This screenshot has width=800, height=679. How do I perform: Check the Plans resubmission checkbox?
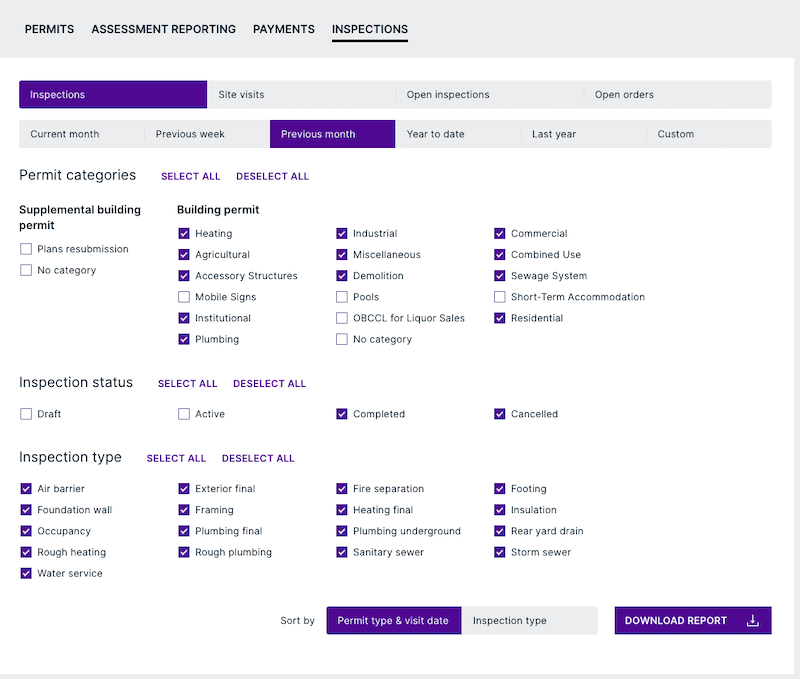pyautogui.click(x=26, y=249)
